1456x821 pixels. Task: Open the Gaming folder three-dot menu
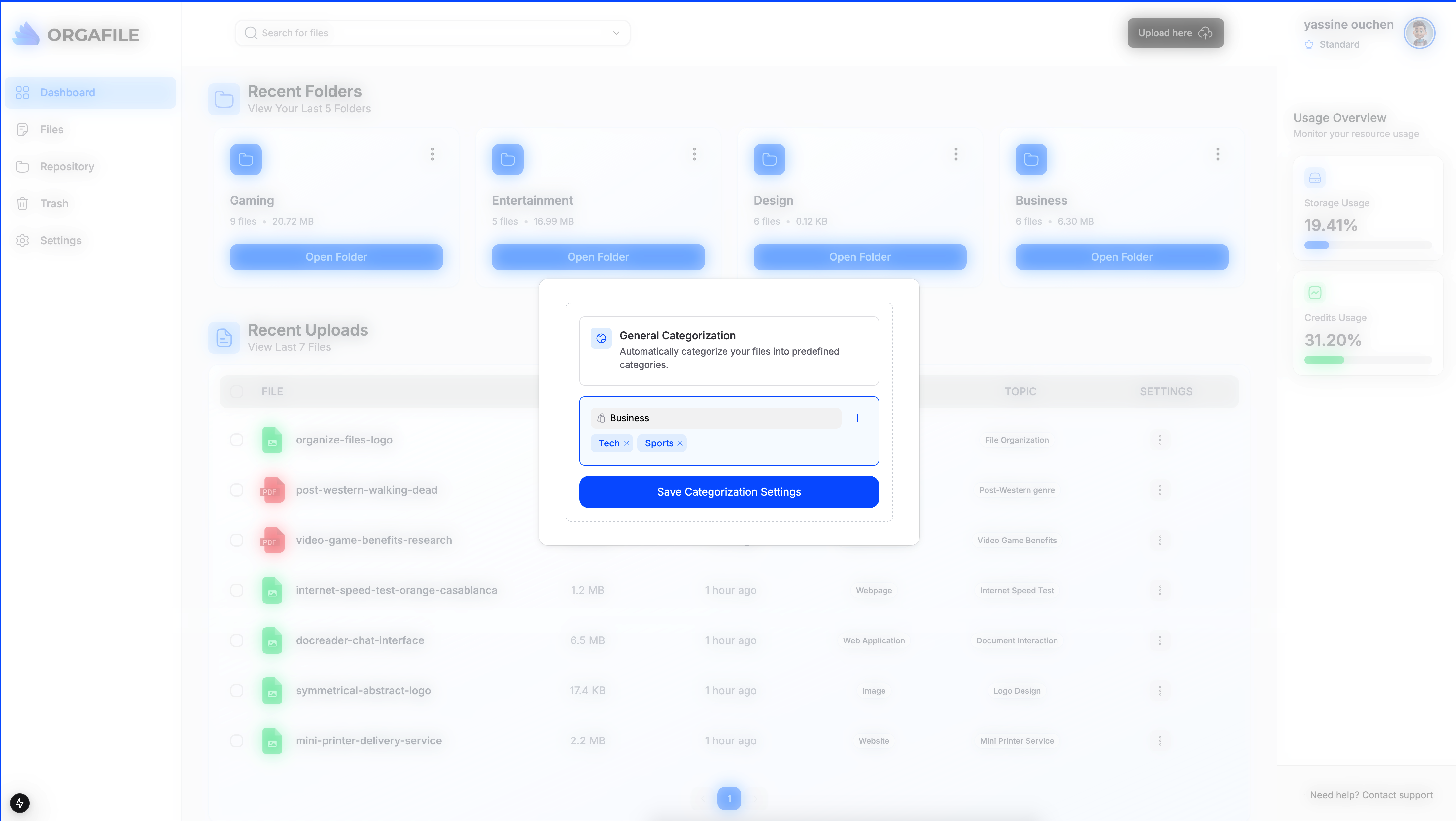[x=433, y=154]
